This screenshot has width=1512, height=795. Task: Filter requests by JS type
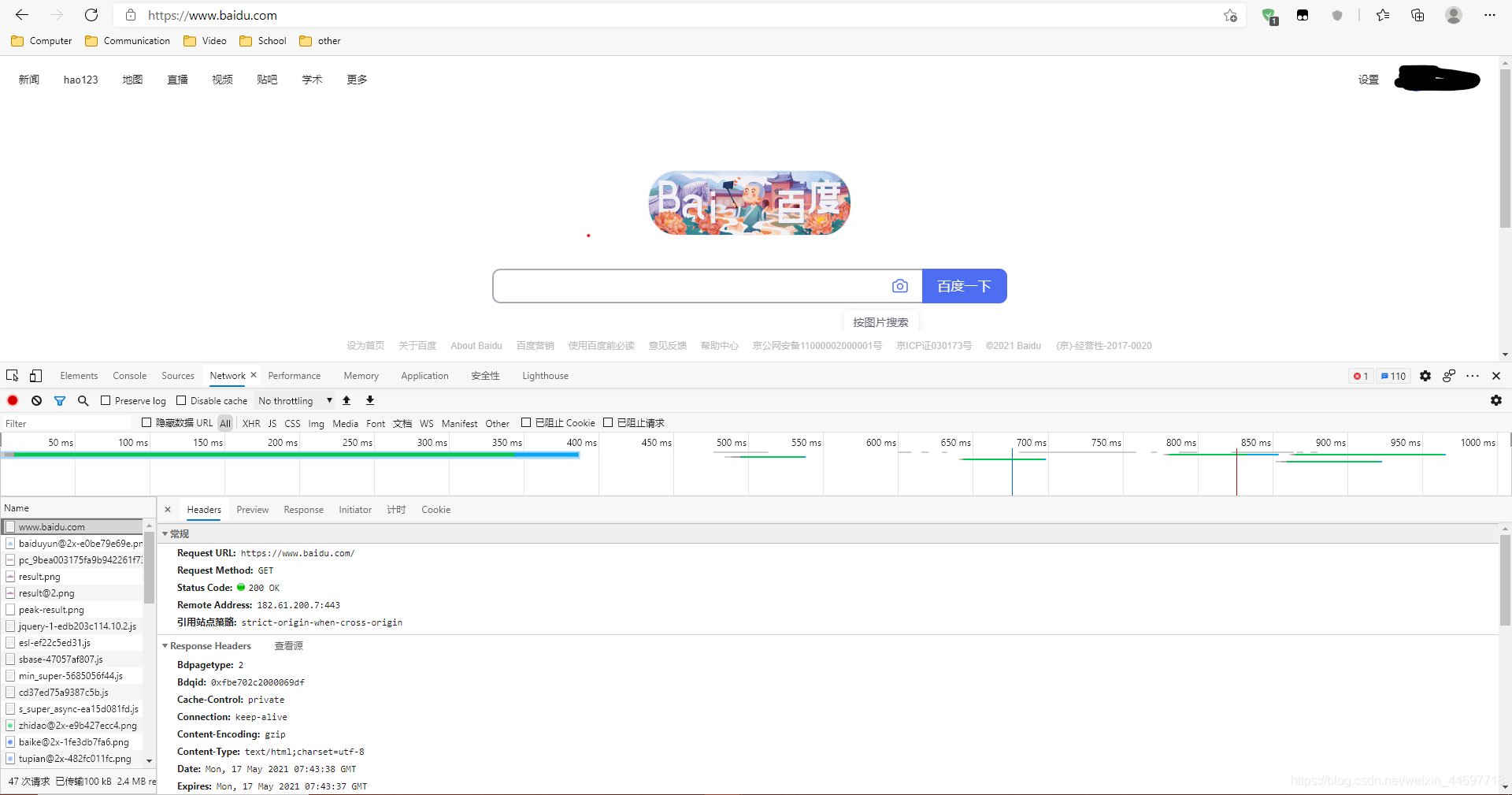pos(272,423)
